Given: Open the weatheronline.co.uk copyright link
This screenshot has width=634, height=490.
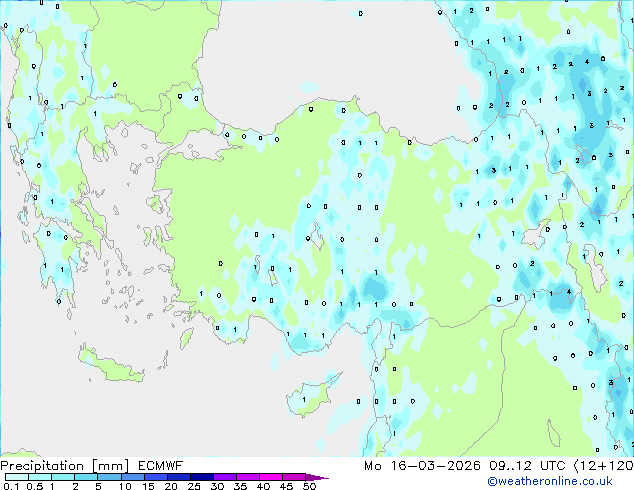Looking at the screenshot, I should pyautogui.click(x=550, y=481).
